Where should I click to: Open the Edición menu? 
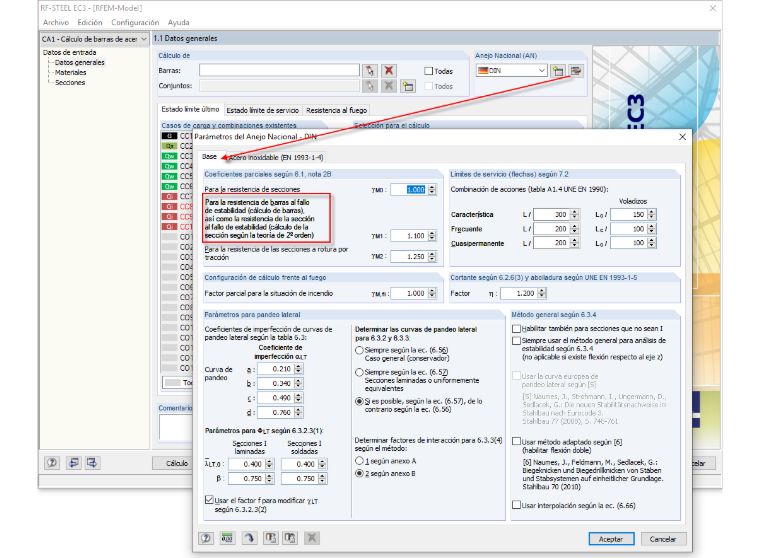pos(90,22)
